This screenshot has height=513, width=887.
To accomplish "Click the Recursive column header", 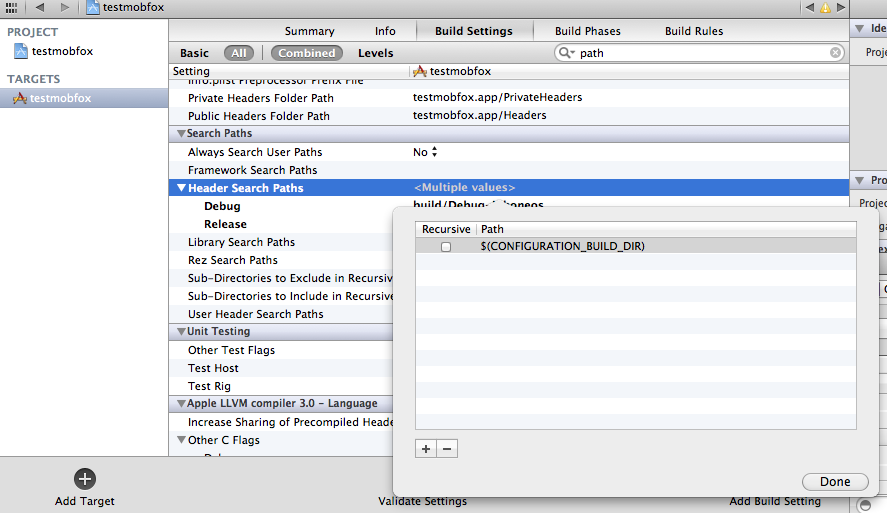I will (x=446, y=229).
